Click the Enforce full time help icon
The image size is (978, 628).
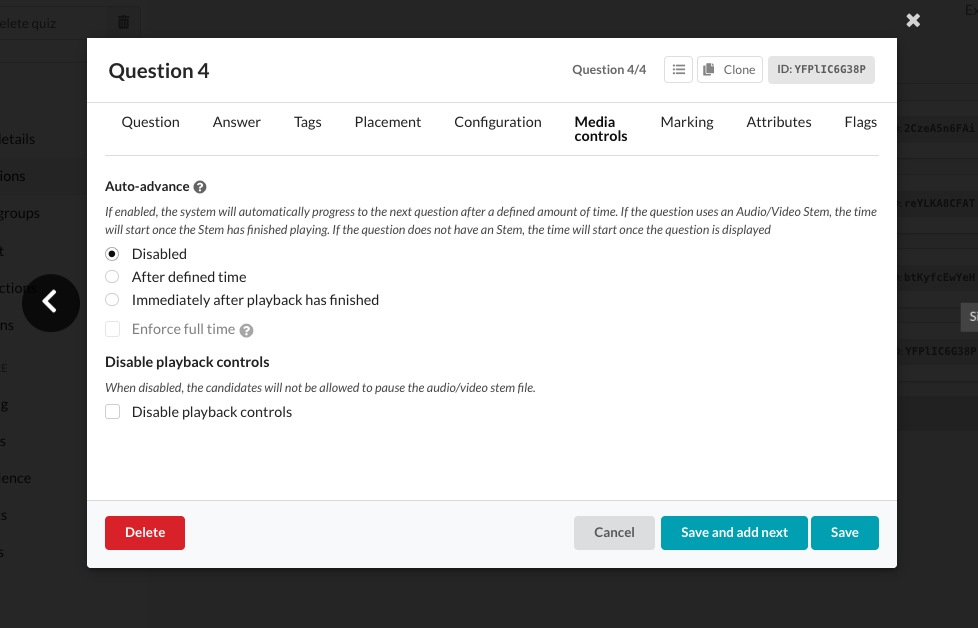[x=246, y=330]
